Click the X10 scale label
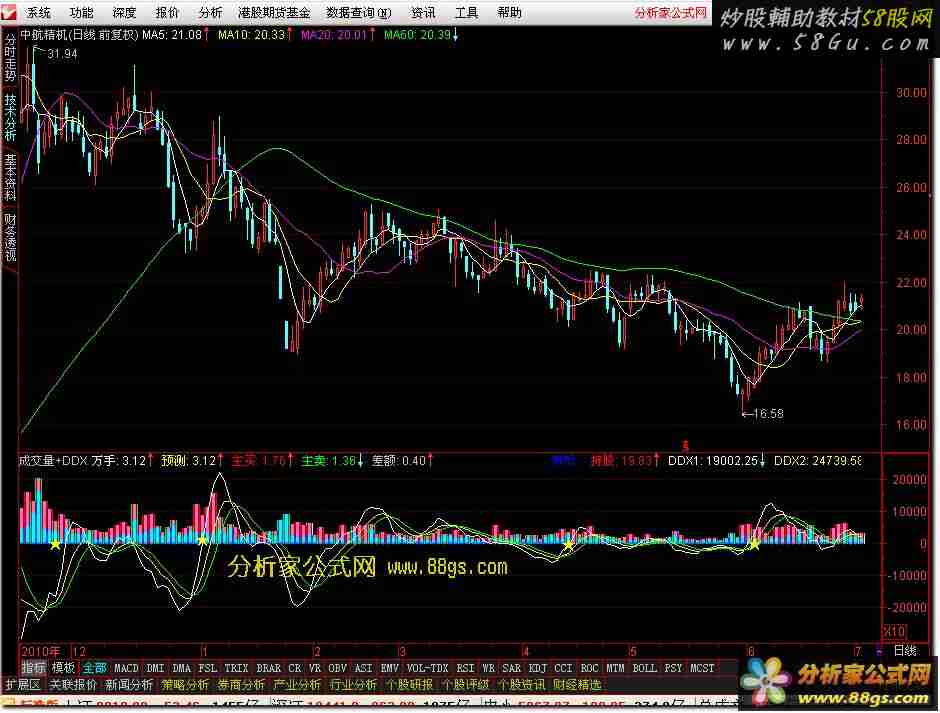940x713 pixels. coord(894,631)
